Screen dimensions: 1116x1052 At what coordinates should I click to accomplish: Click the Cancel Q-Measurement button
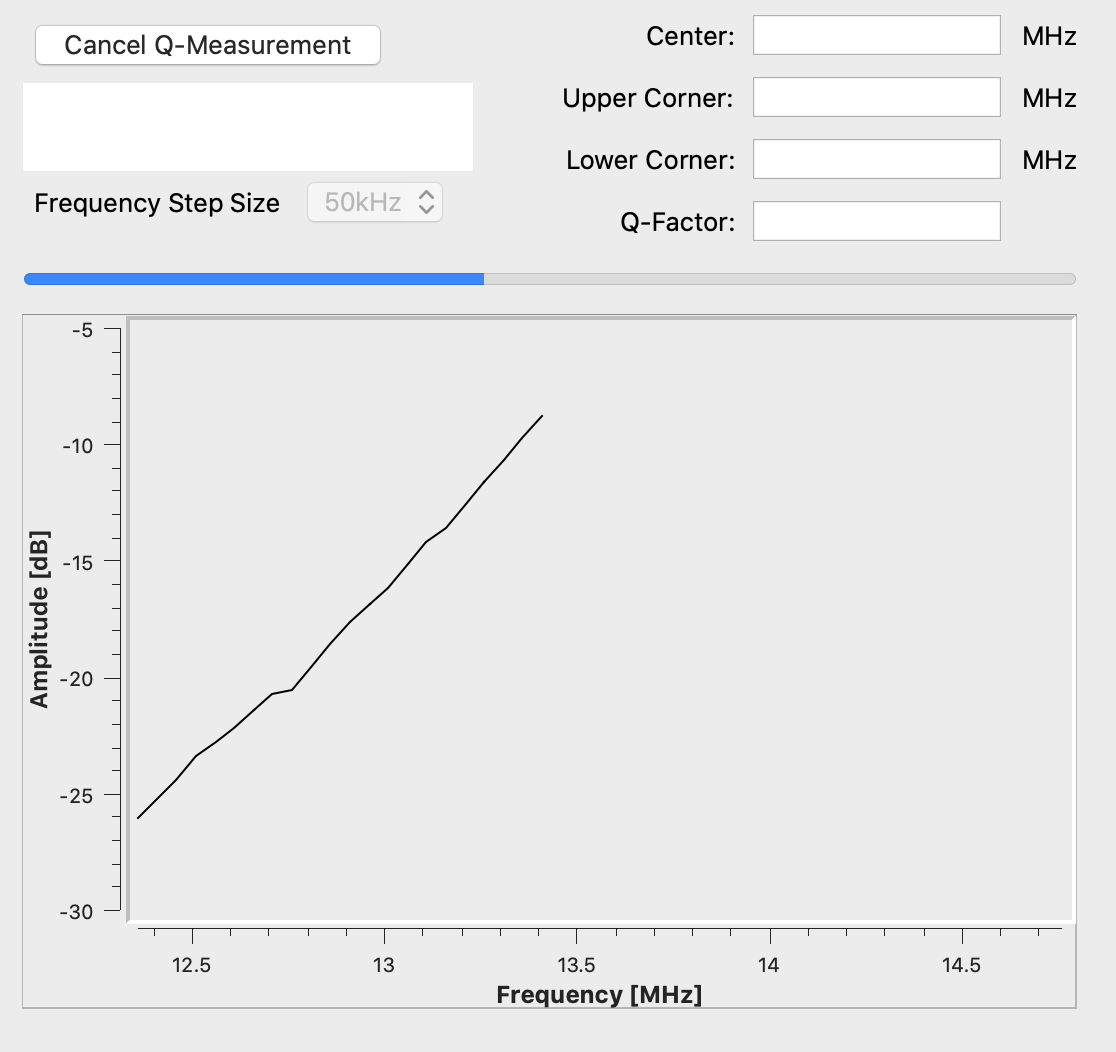click(x=207, y=44)
